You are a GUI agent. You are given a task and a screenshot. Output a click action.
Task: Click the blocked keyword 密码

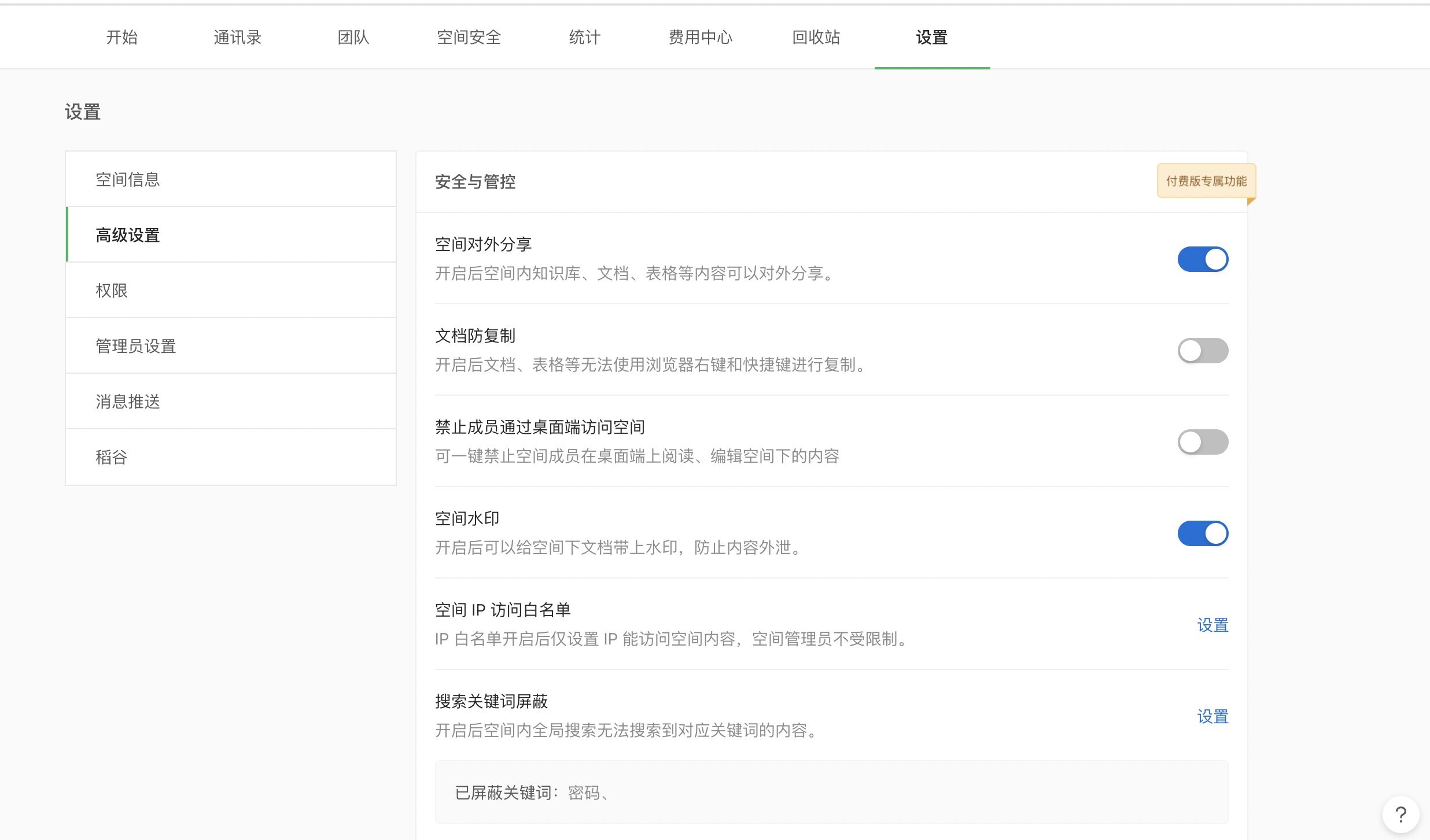tap(584, 793)
